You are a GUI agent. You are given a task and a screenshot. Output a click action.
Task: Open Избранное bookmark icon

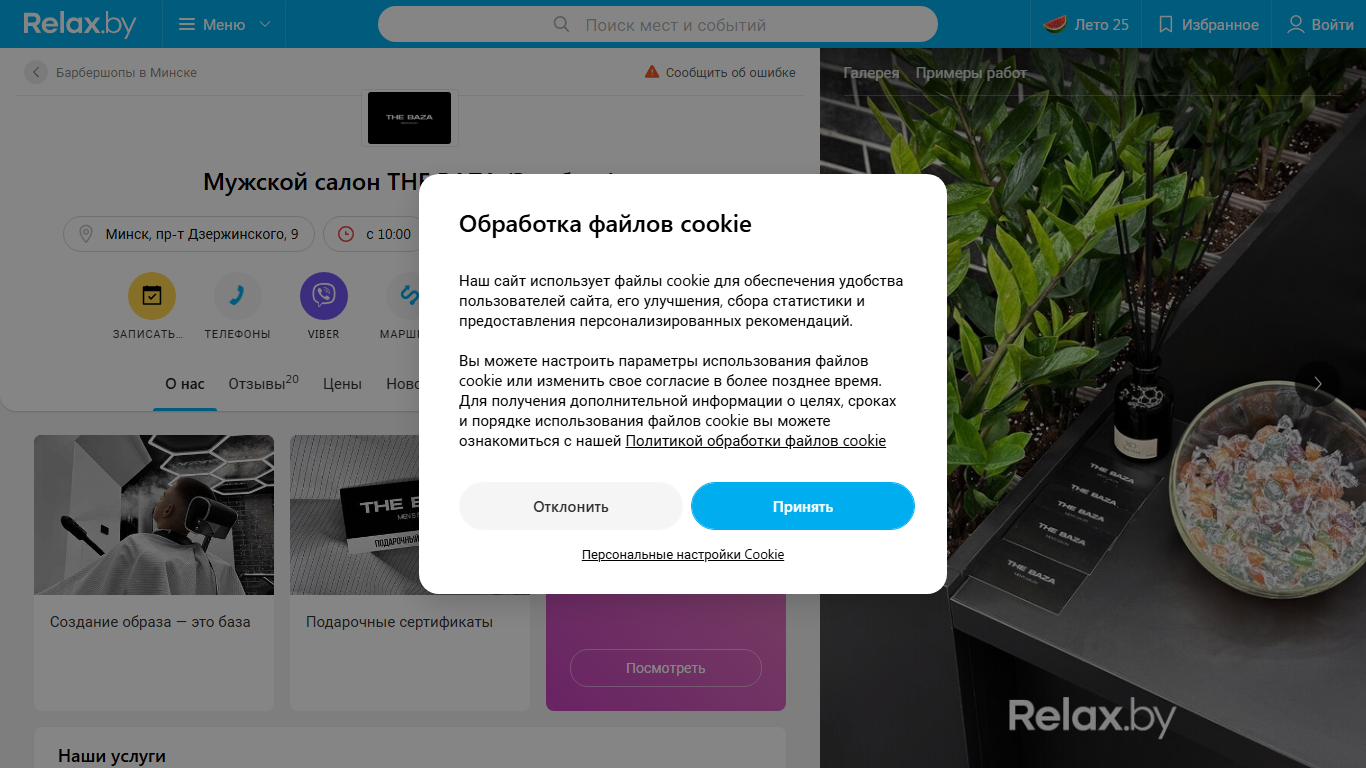point(1165,24)
